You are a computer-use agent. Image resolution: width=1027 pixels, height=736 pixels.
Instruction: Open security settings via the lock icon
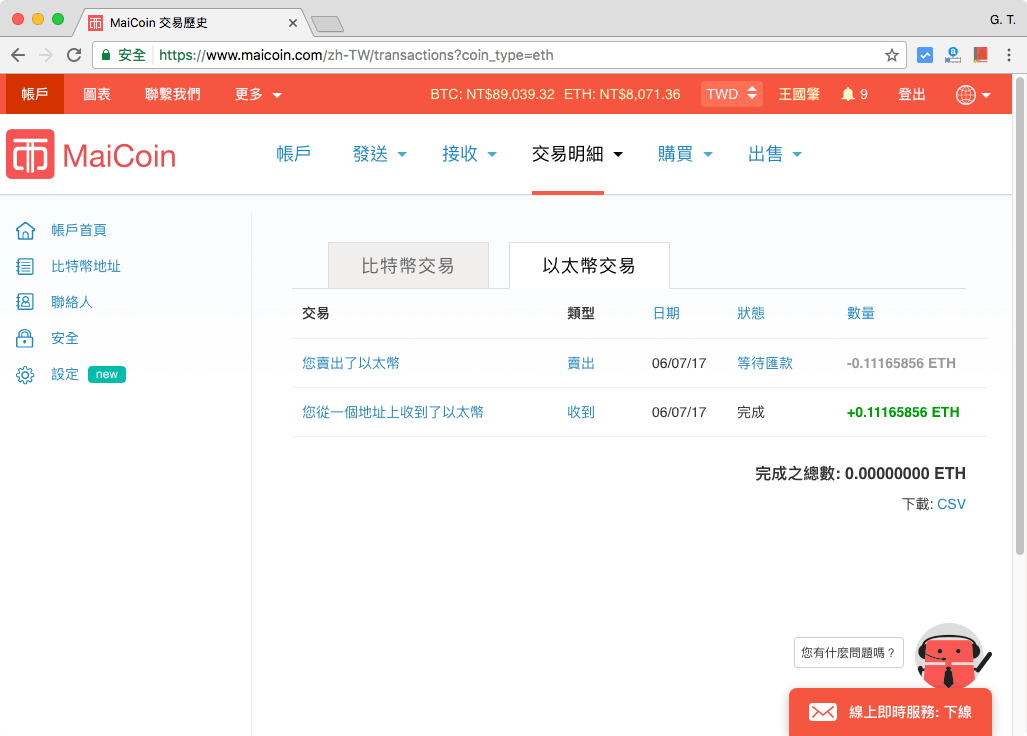(23, 338)
